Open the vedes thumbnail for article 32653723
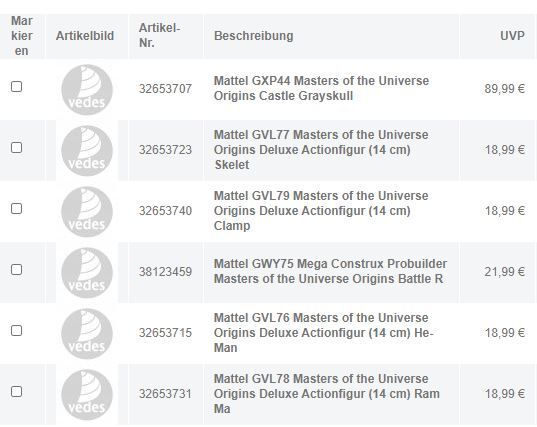 tap(87, 151)
